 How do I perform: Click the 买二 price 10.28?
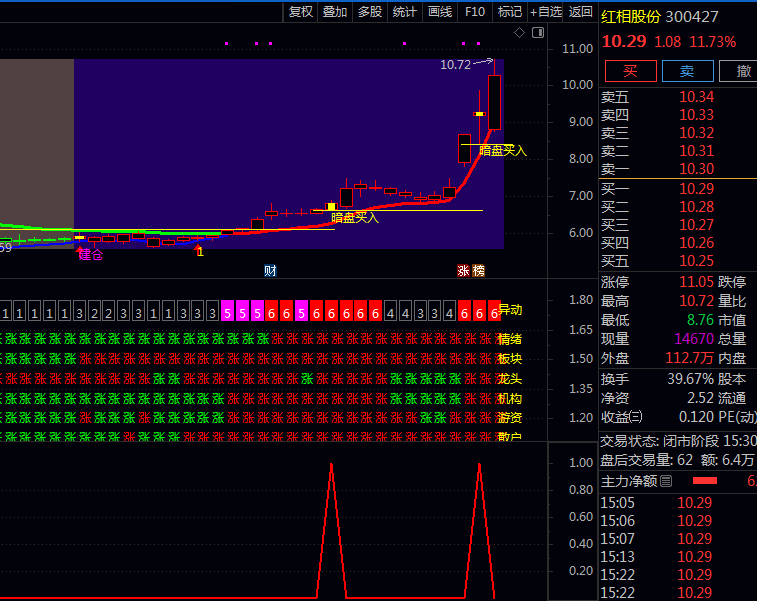pyautogui.click(x=696, y=207)
